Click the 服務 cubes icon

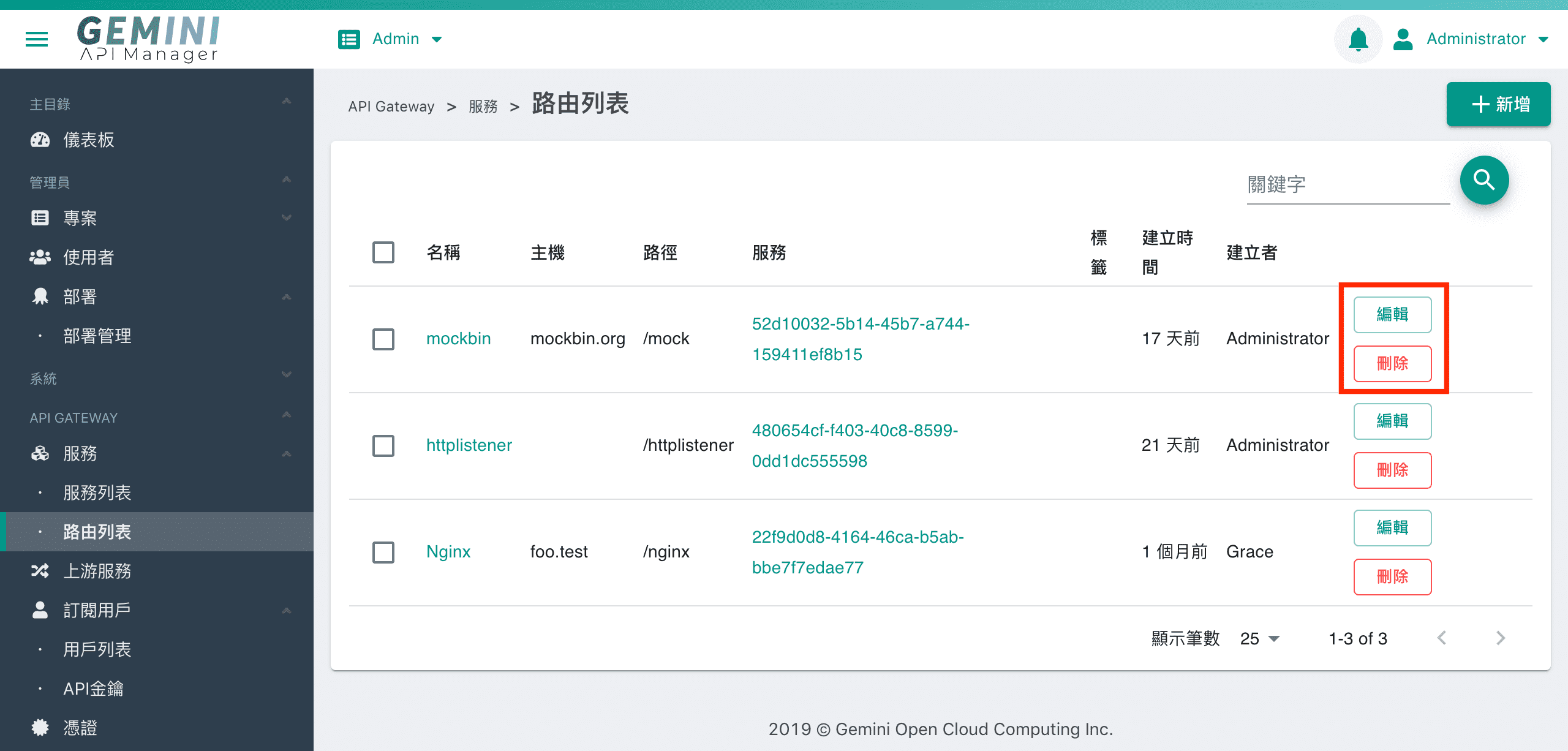[40, 453]
